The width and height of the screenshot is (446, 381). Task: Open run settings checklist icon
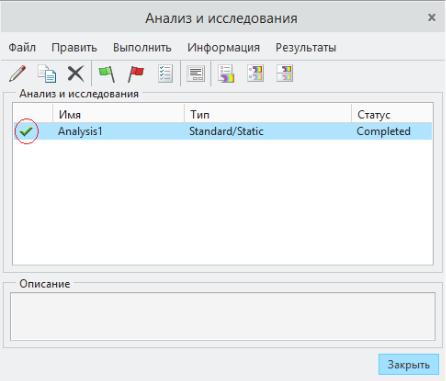tap(165, 73)
